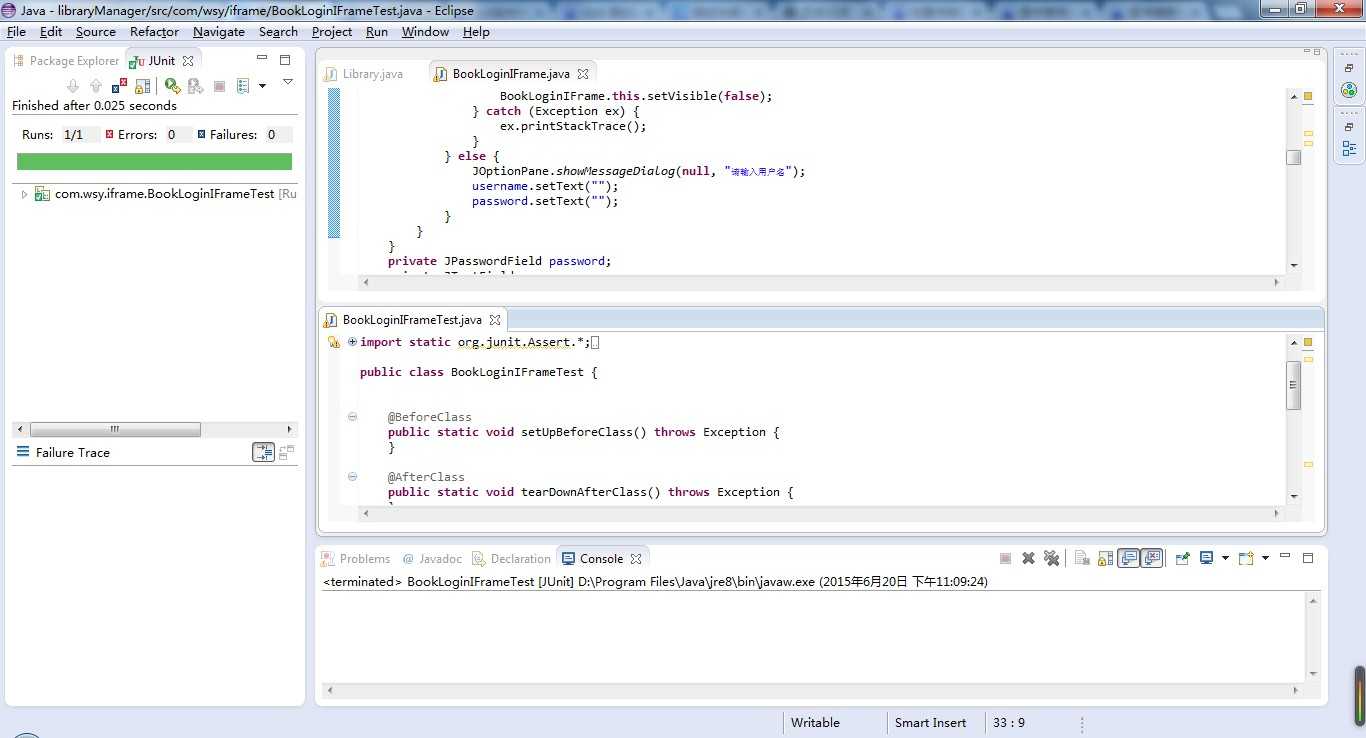The width and height of the screenshot is (1366, 738).
Task: Click the upper editor vertical scrollbar thumb
Action: tap(1293, 157)
